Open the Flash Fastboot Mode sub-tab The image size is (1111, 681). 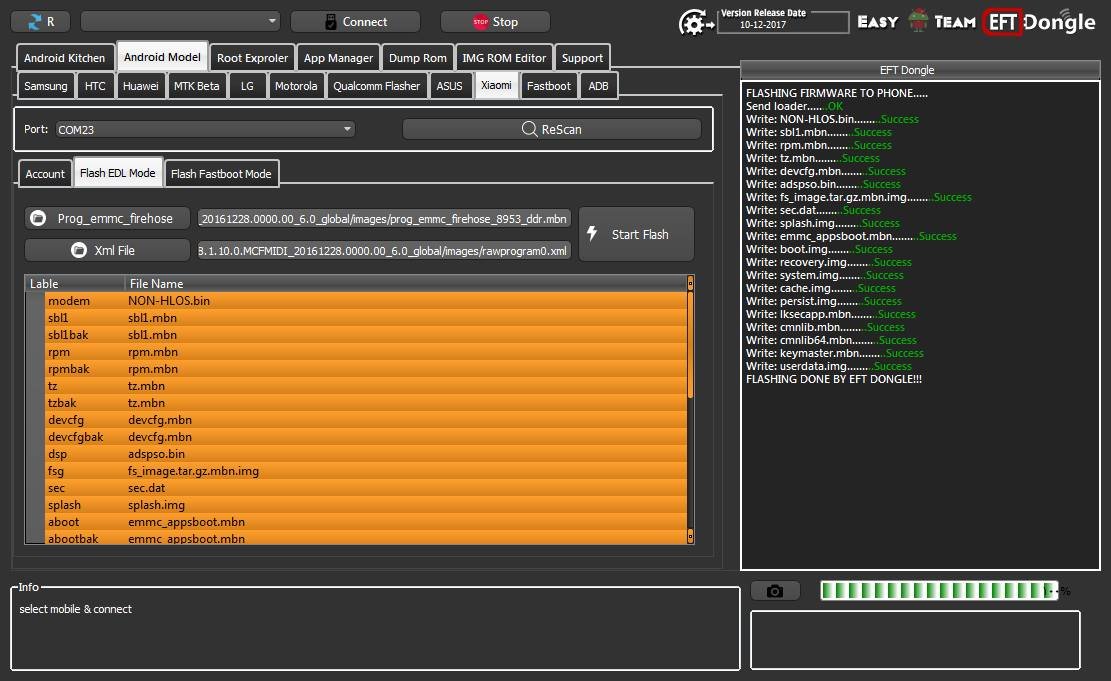pyautogui.click(x=221, y=174)
